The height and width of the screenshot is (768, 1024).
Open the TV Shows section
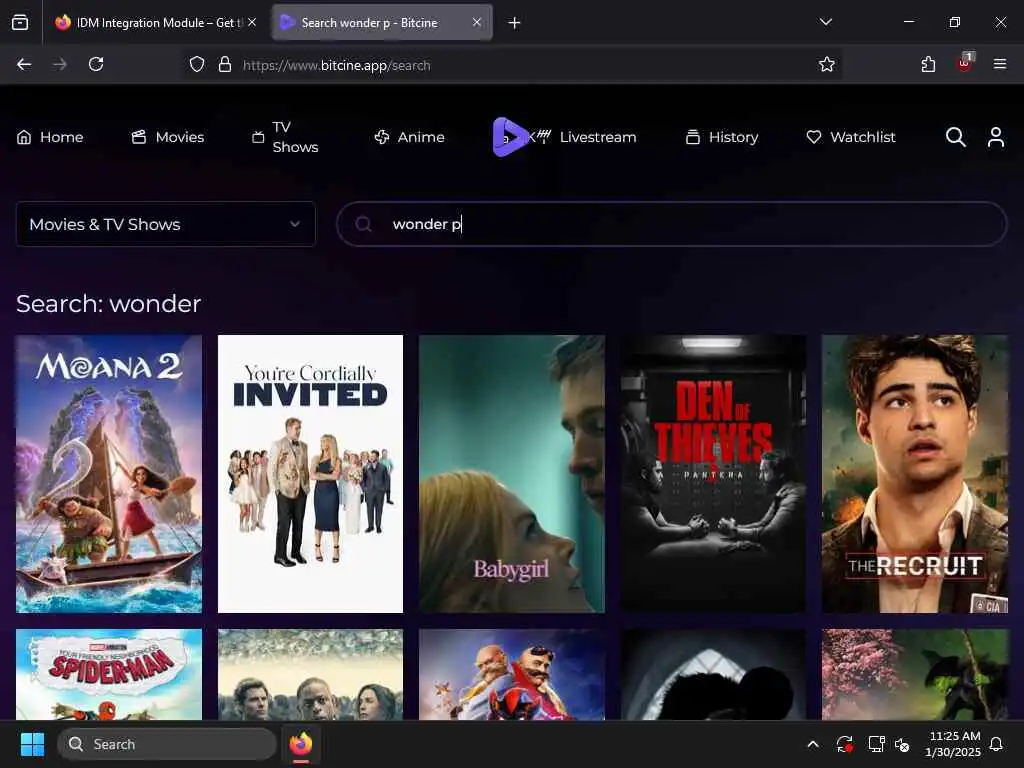(x=285, y=137)
